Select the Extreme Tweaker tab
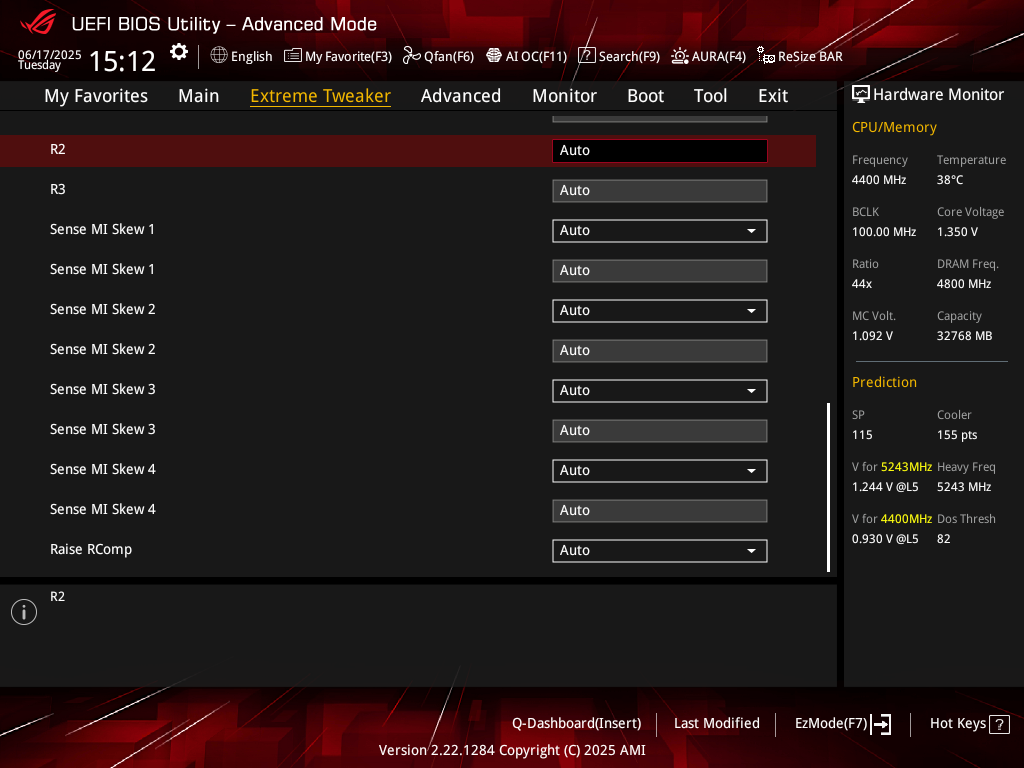 point(321,96)
